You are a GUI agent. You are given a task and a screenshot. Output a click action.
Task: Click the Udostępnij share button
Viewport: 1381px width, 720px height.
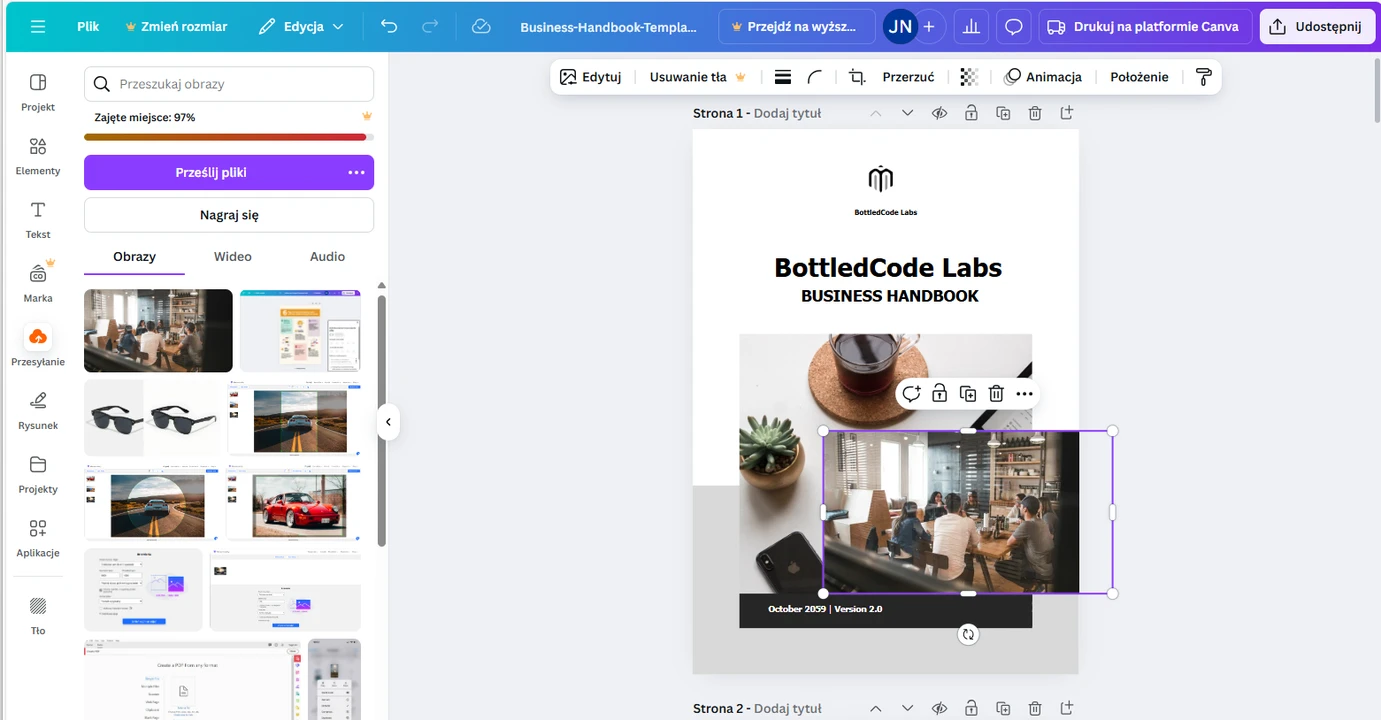tap(1316, 27)
